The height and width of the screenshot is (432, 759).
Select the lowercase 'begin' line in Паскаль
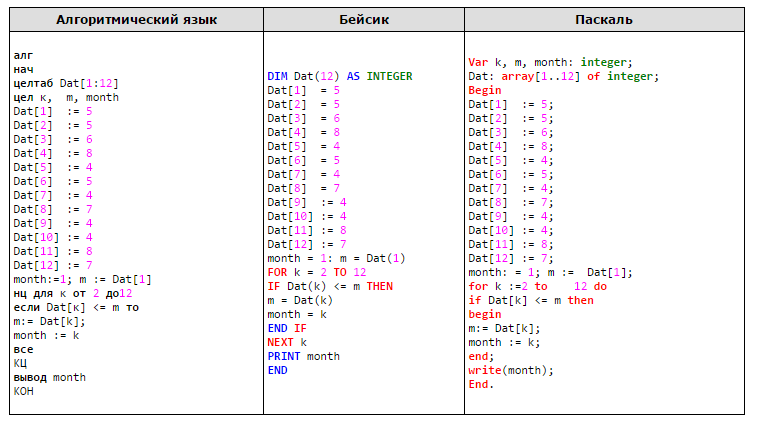[x=485, y=315]
